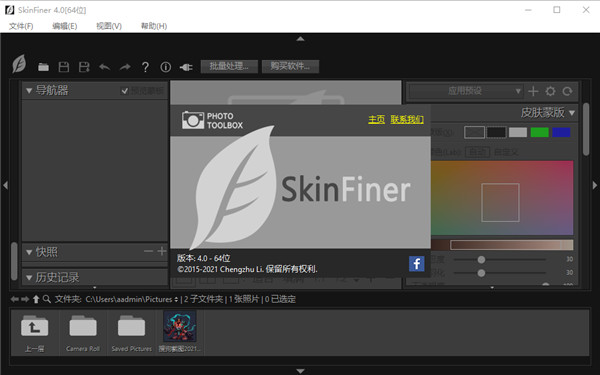
Task: Collapse the 皮肤蒙版 skin mask section
Action: point(572,113)
